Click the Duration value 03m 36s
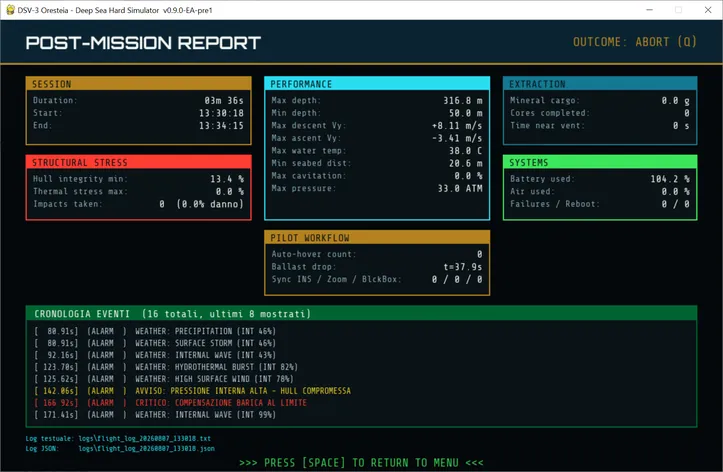Viewport: 723px width, 472px height. [x=224, y=100]
